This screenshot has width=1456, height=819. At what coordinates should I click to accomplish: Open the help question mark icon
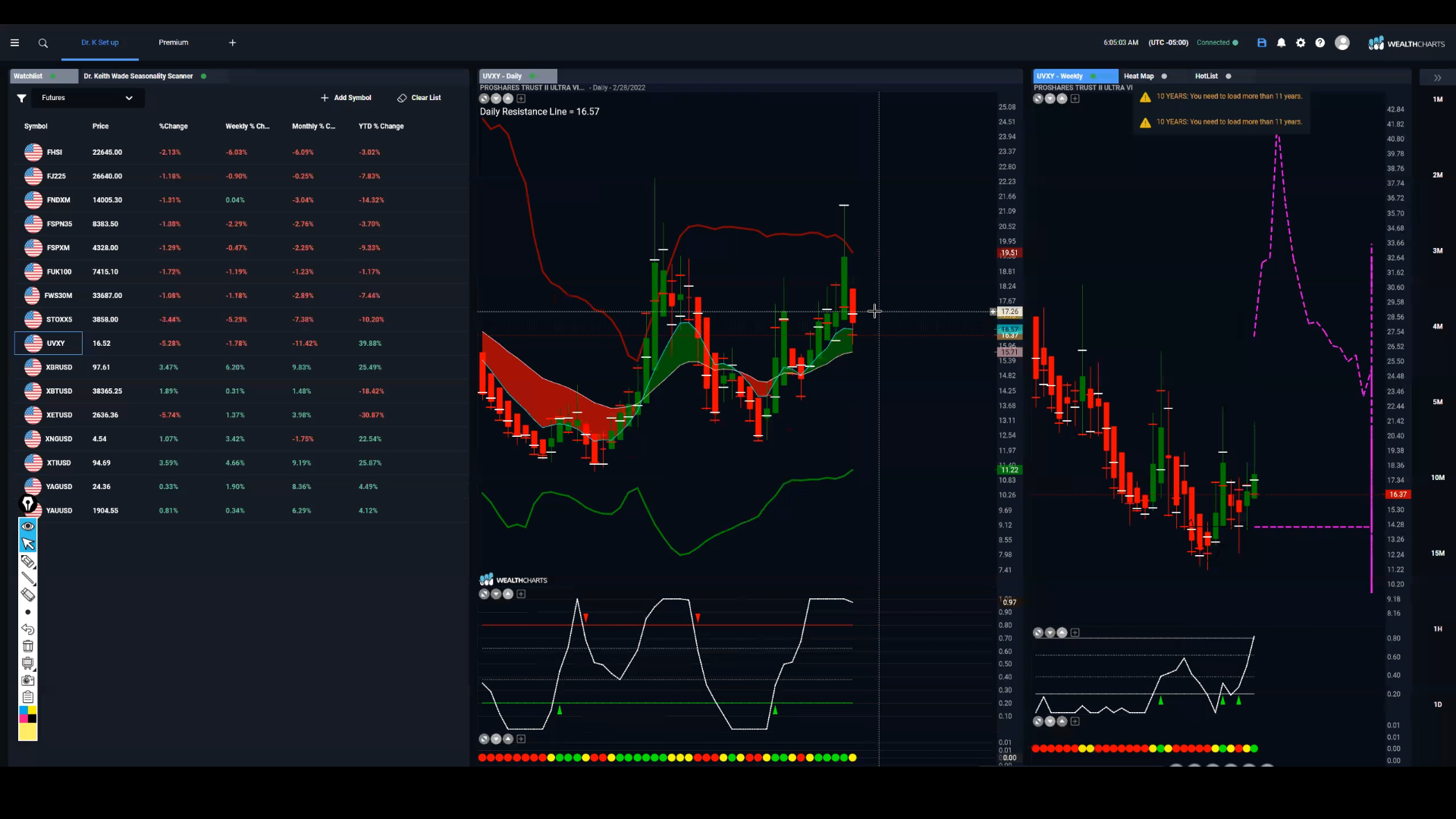point(1320,43)
